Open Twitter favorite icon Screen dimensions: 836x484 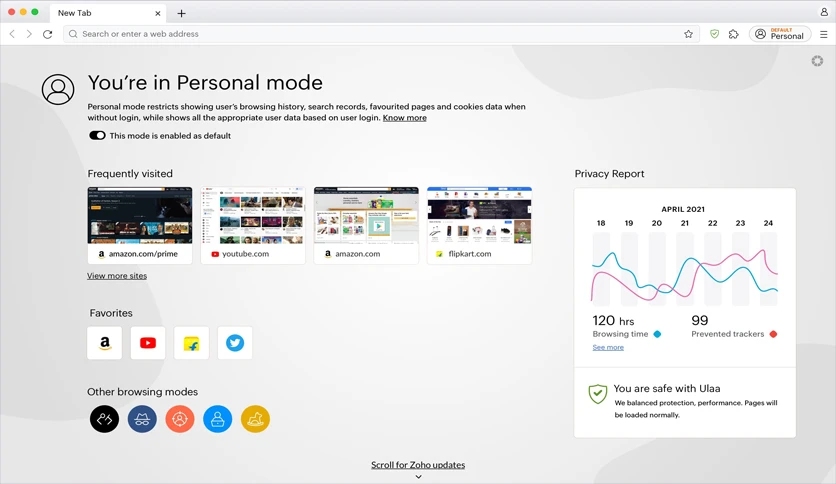(x=235, y=343)
